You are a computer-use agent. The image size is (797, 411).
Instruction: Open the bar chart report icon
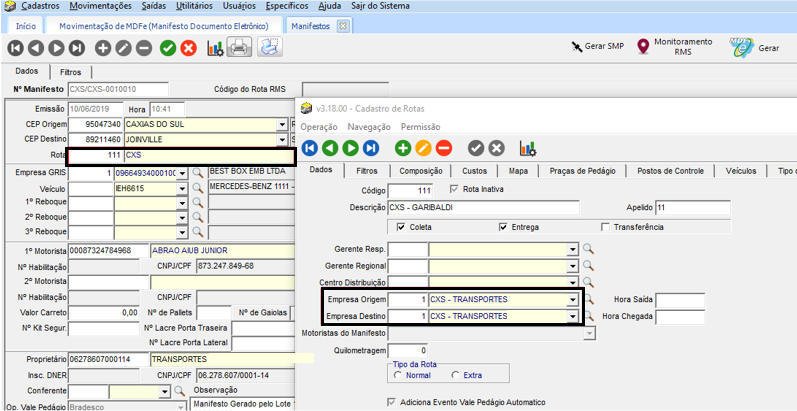tap(215, 48)
